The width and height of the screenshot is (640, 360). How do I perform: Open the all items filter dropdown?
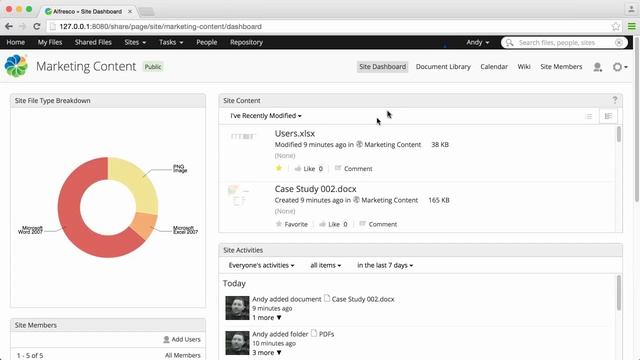(325, 265)
